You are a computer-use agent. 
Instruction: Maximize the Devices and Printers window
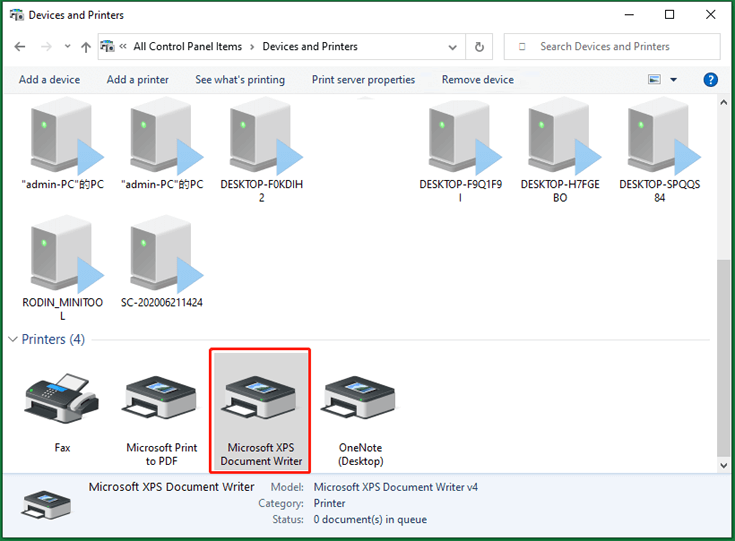(669, 15)
